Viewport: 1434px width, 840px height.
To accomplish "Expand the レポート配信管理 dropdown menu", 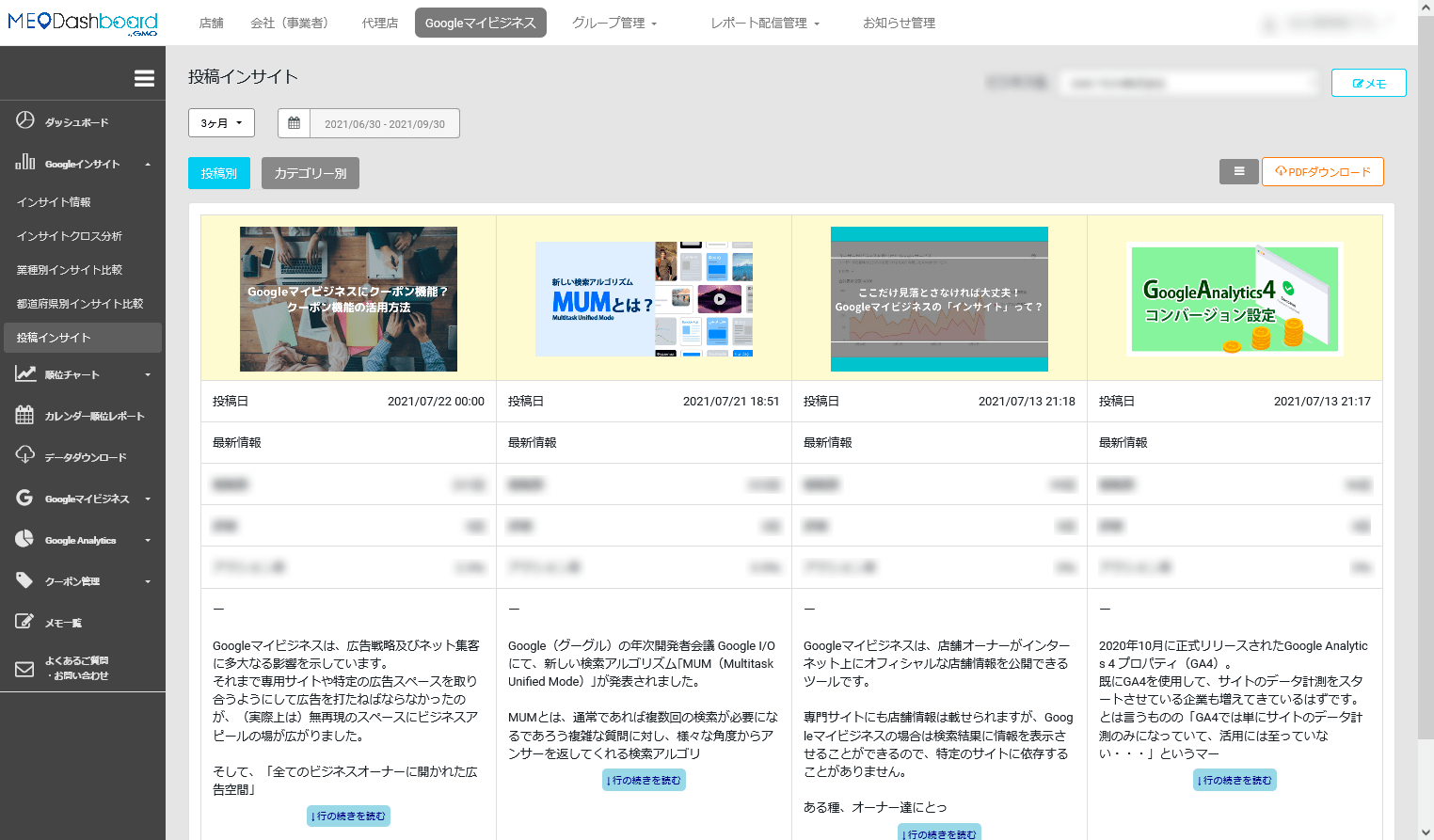I will [x=765, y=23].
